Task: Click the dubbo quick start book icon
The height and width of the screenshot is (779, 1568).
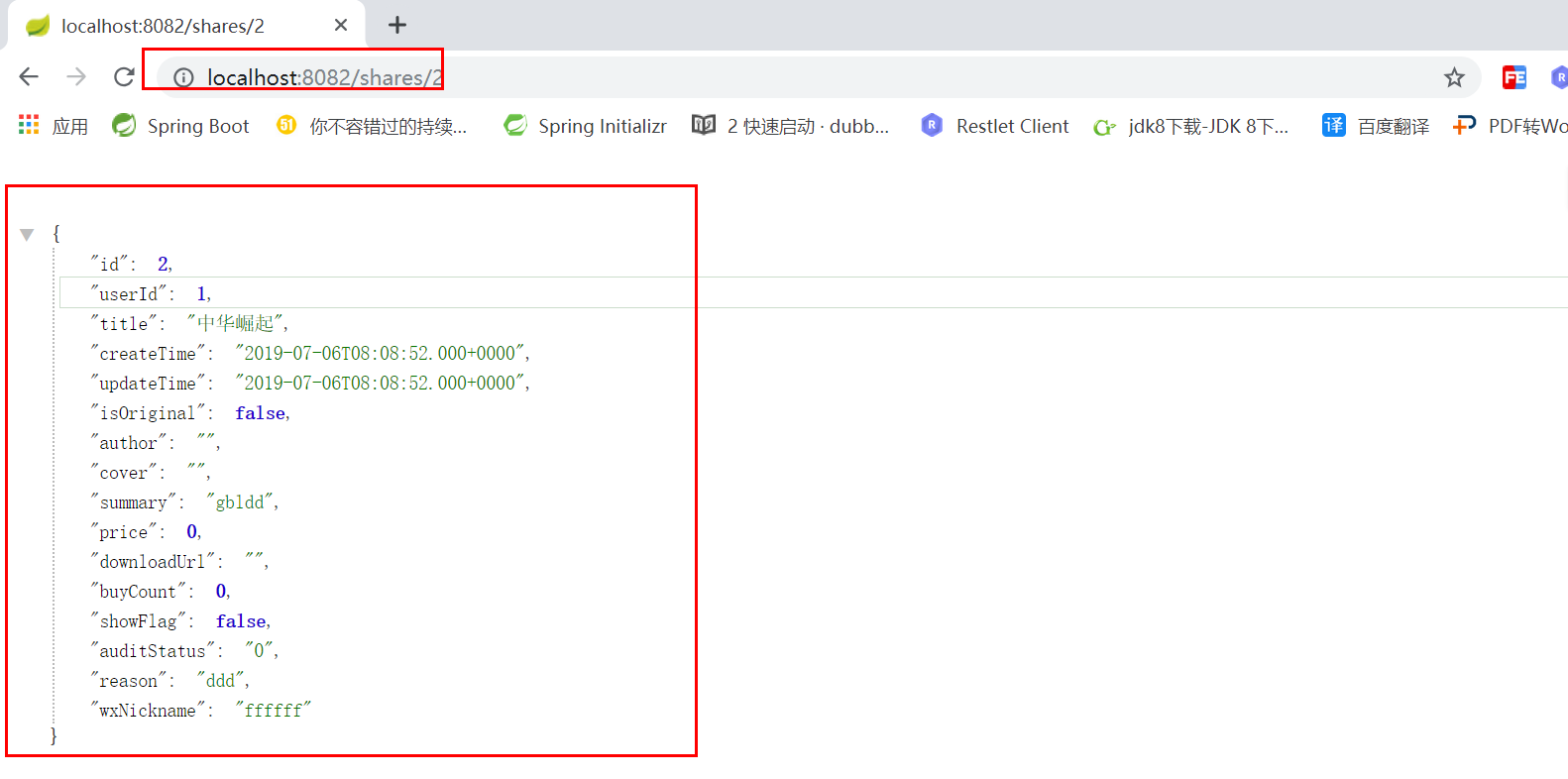Action: click(x=704, y=125)
